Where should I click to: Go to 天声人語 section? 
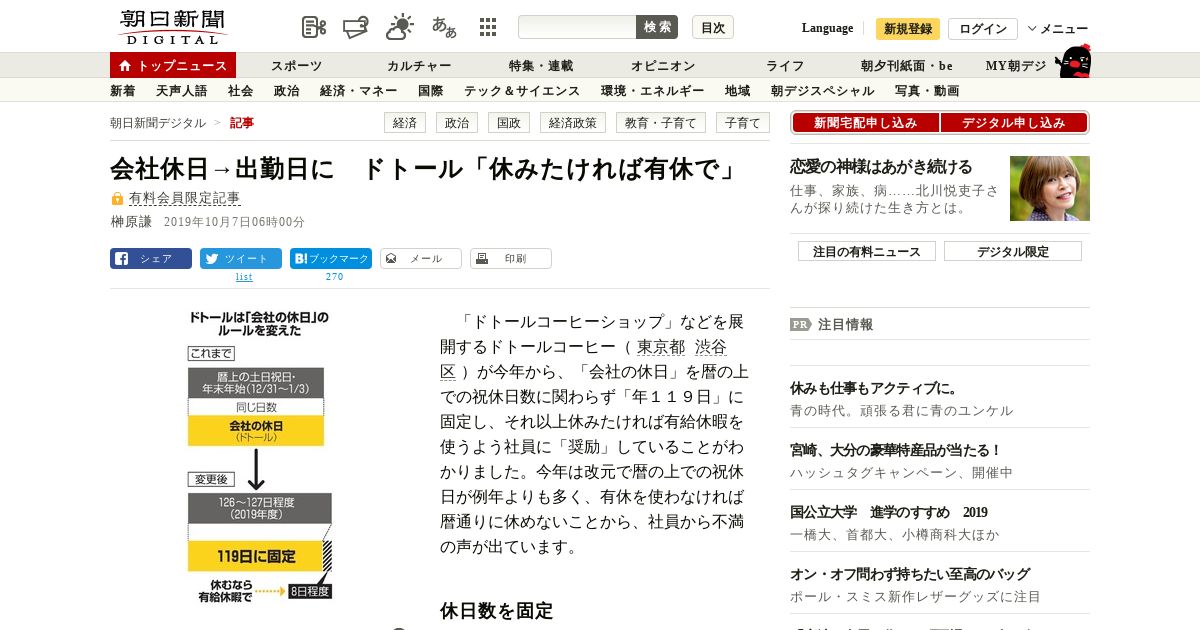pyautogui.click(x=182, y=91)
